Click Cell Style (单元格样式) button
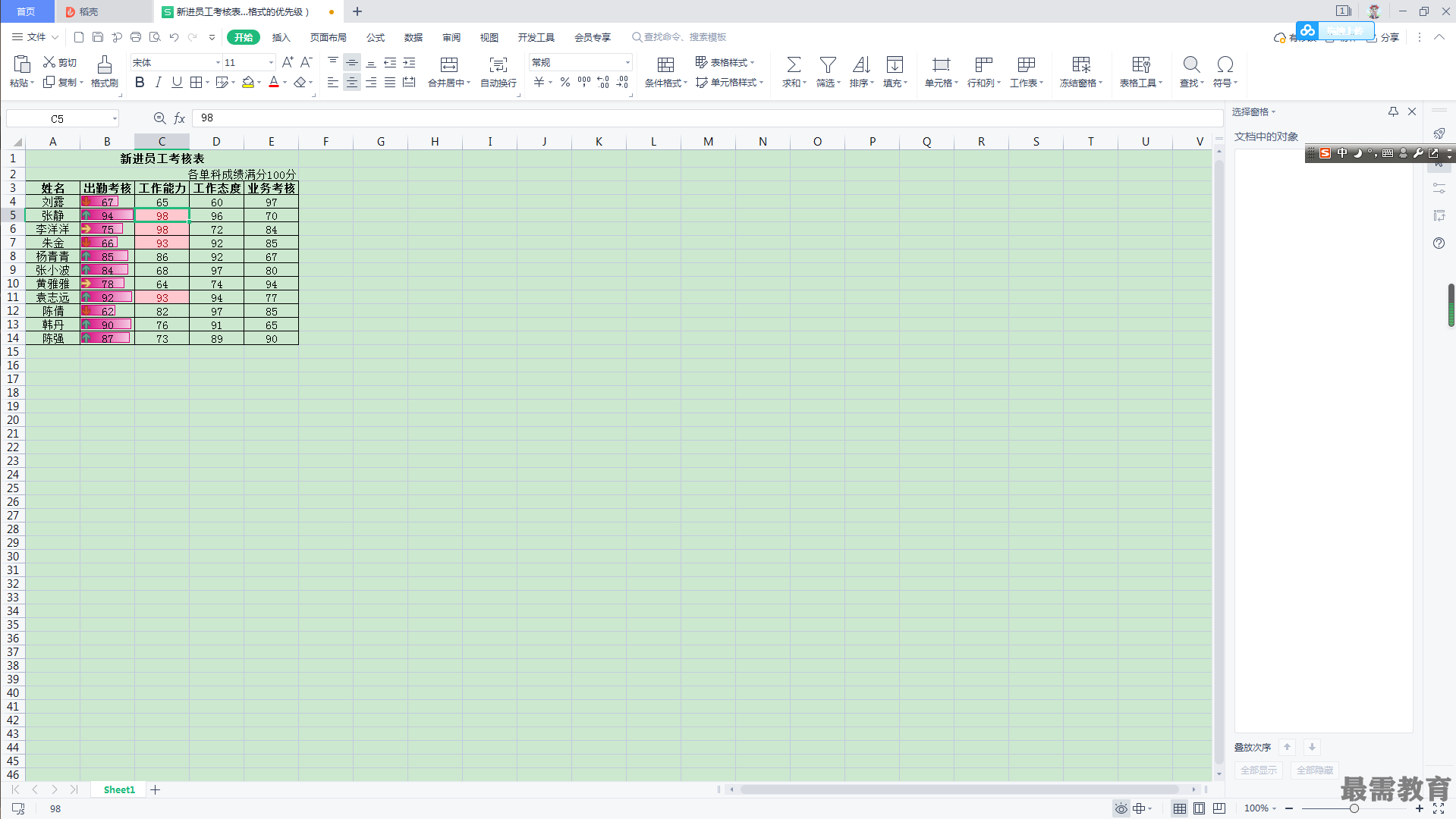The width and height of the screenshot is (1456, 819). pos(729,82)
